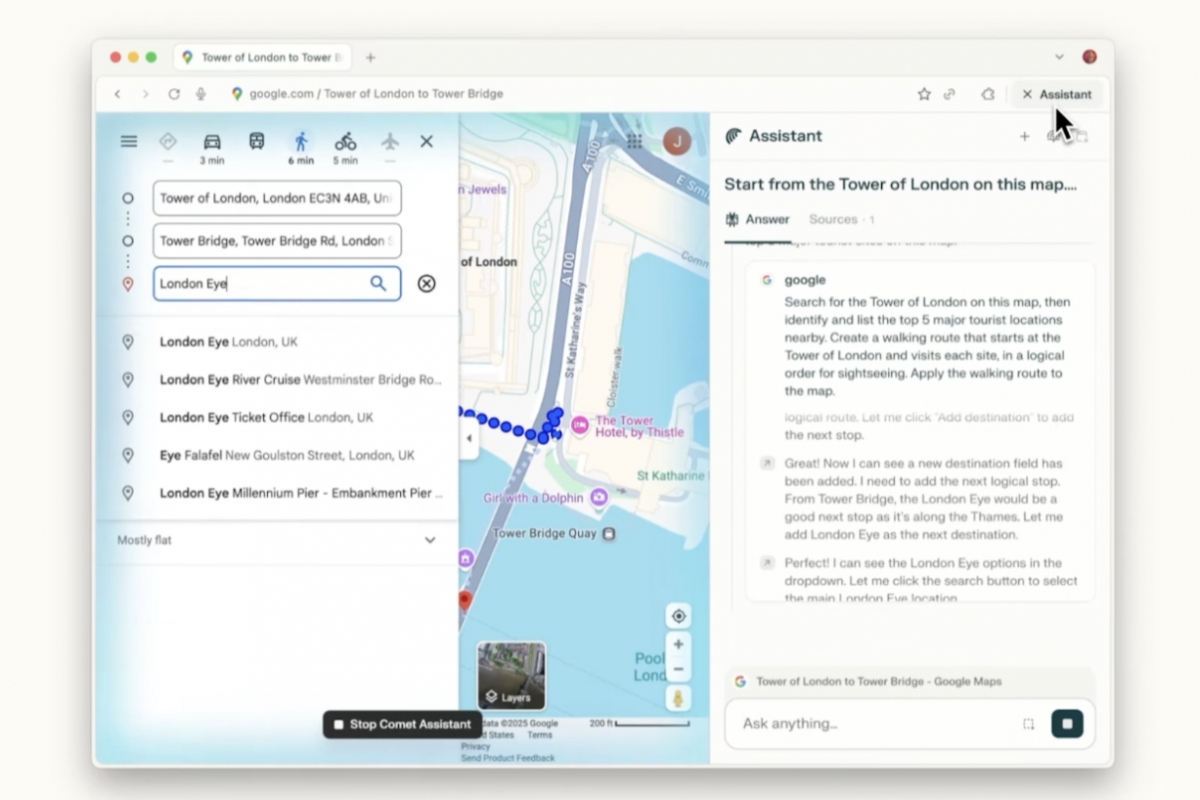
Task: Select the driving travel mode icon
Action: [211, 142]
